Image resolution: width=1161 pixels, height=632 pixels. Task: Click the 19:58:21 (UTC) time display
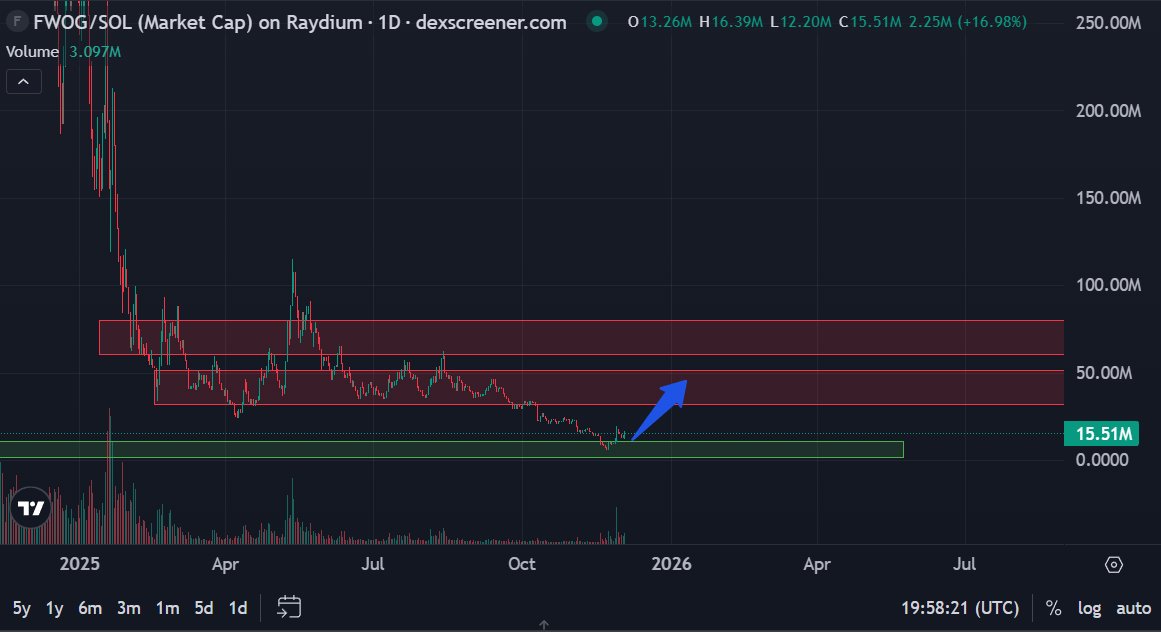pos(959,608)
